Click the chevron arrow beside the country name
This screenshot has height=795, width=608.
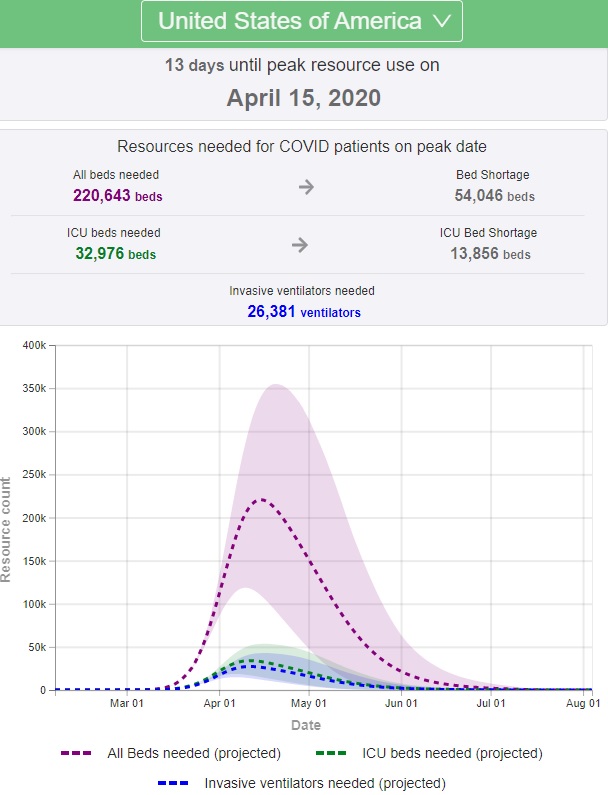[x=442, y=21]
